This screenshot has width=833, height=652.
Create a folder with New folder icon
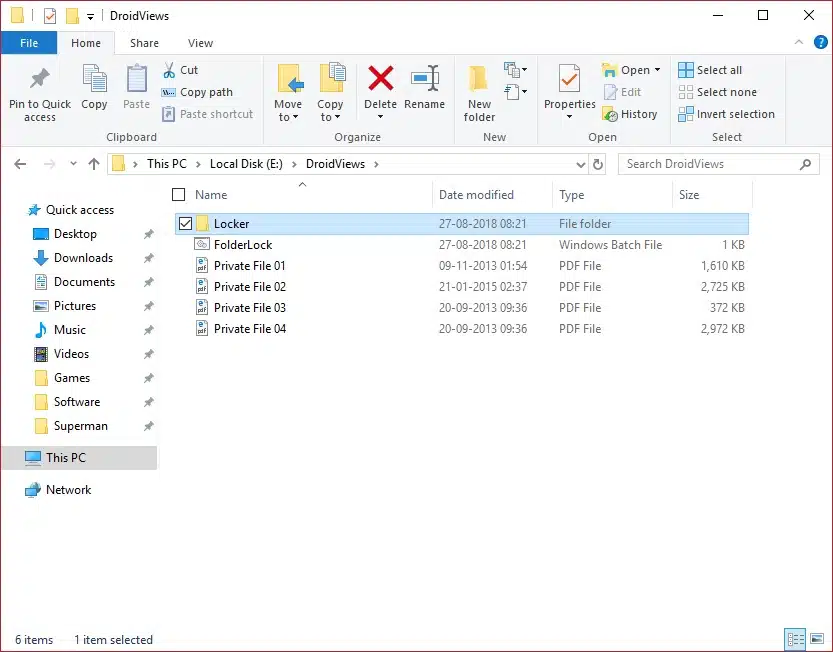click(x=479, y=80)
